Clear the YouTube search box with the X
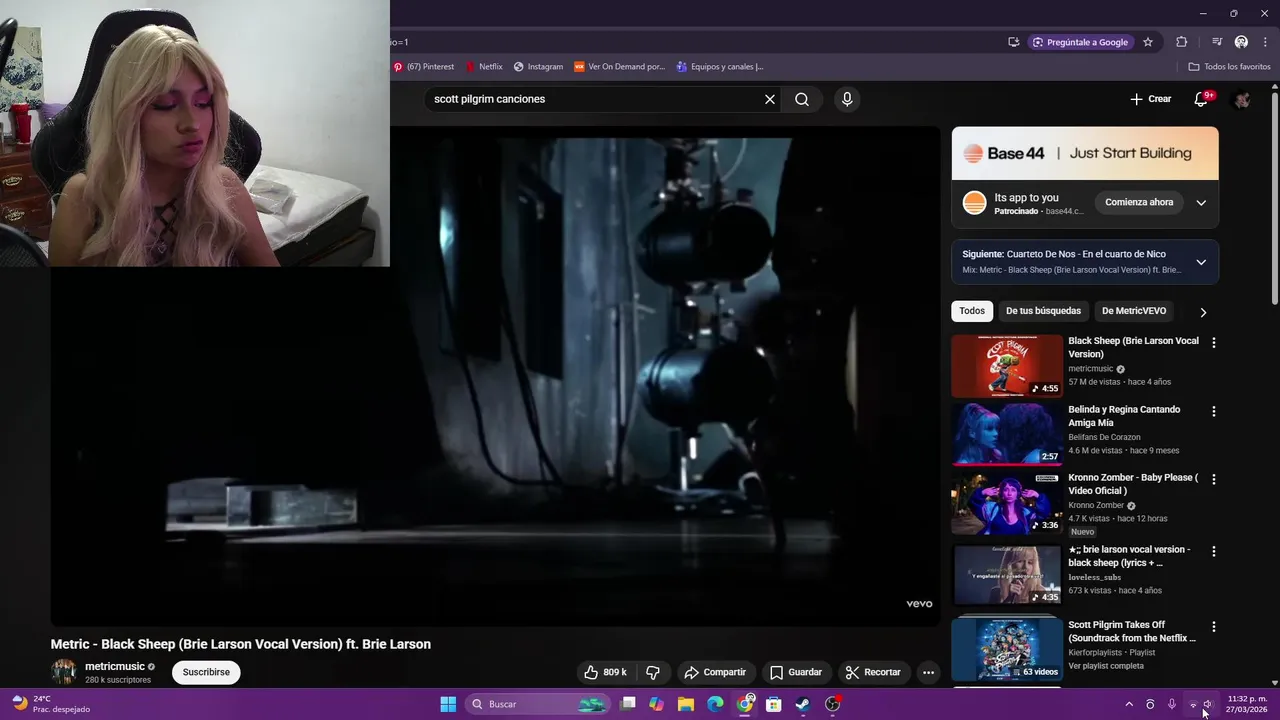Image resolution: width=1280 pixels, height=720 pixels. (x=770, y=99)
